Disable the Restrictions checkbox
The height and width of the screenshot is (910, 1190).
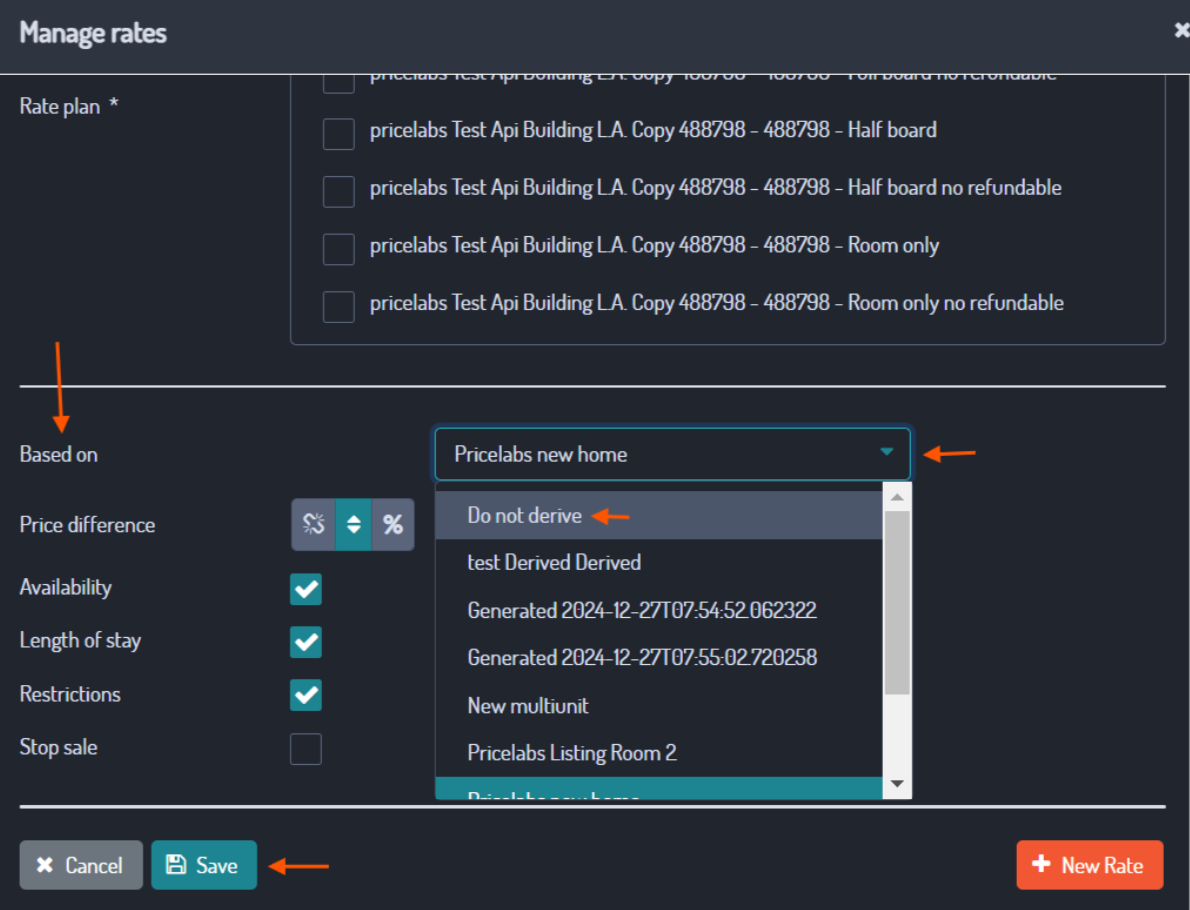click(x=306, y=695)
